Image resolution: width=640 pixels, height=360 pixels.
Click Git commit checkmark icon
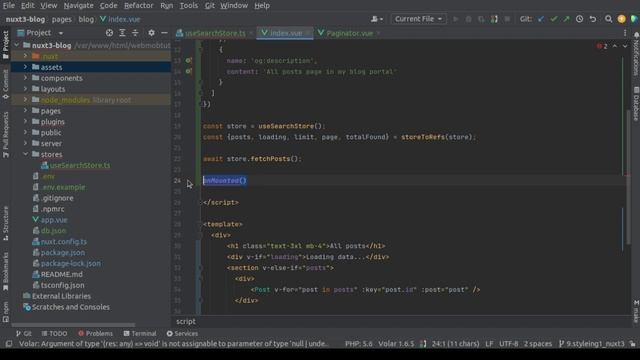coord(553,19)
